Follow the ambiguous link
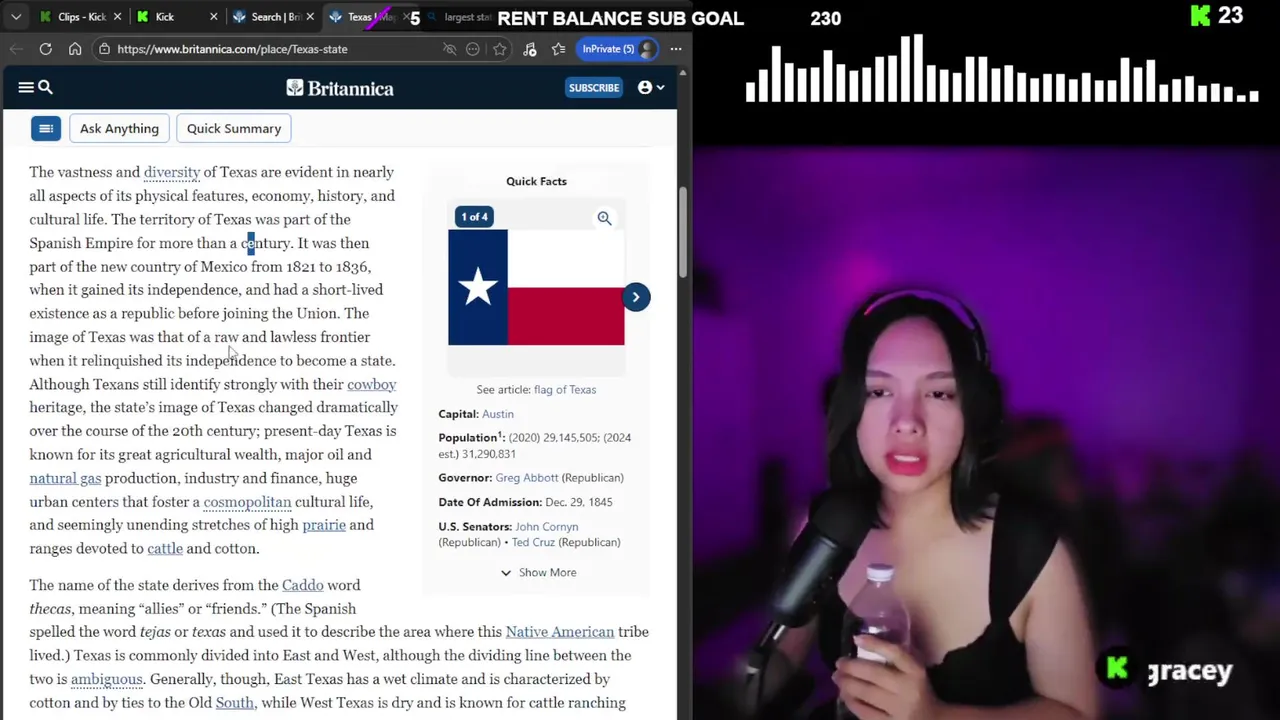 [107, 680]
